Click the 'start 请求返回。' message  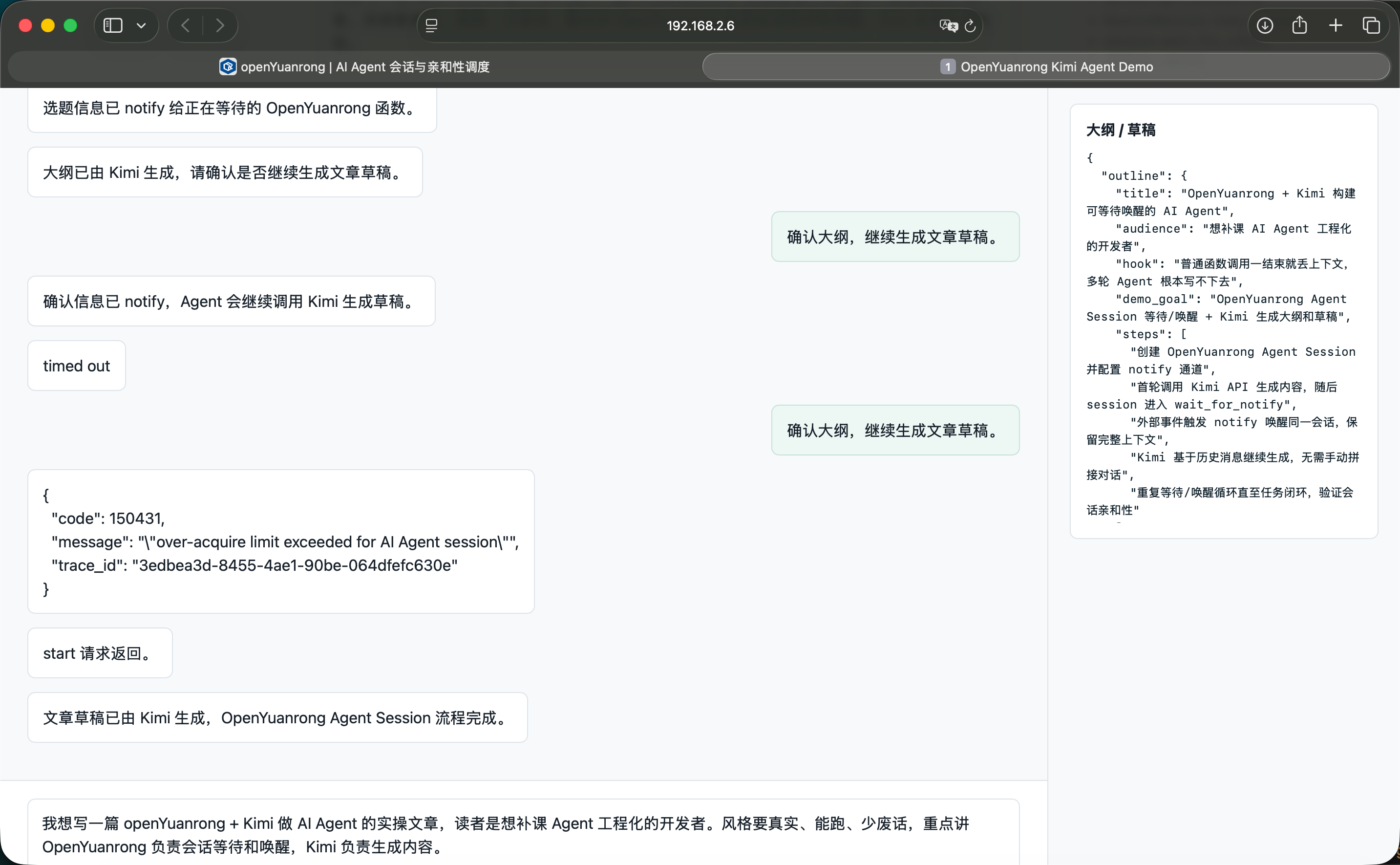tap(100, 653)
